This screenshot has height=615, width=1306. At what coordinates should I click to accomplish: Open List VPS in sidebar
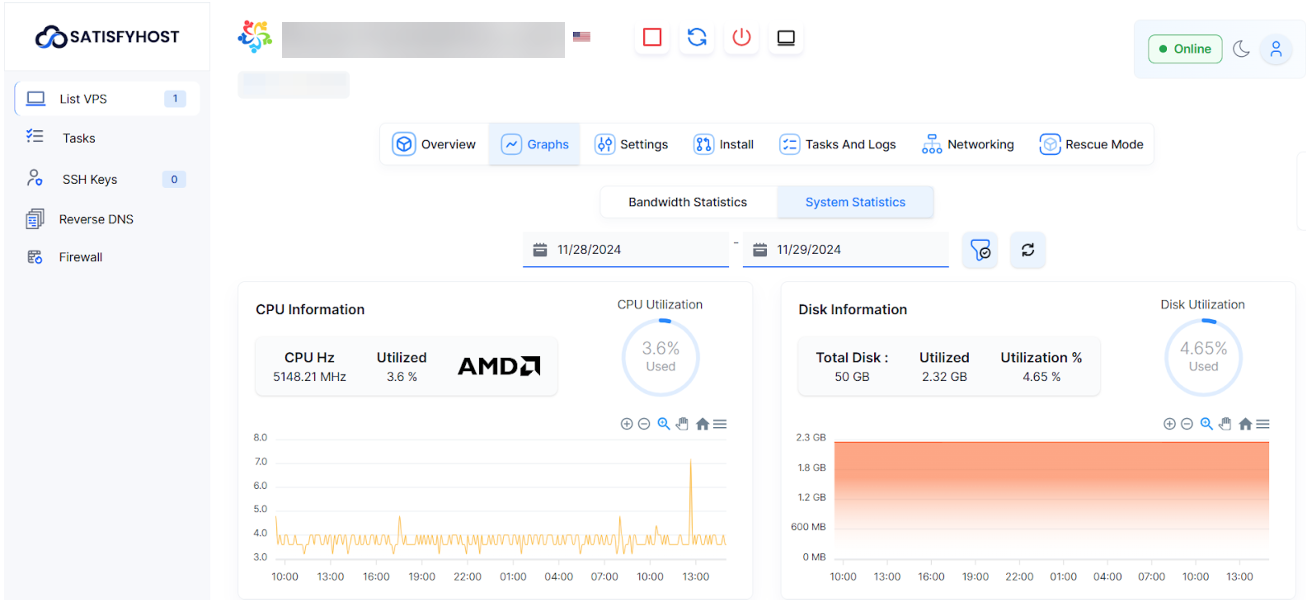pyautogui.click(x=107, y=99)
